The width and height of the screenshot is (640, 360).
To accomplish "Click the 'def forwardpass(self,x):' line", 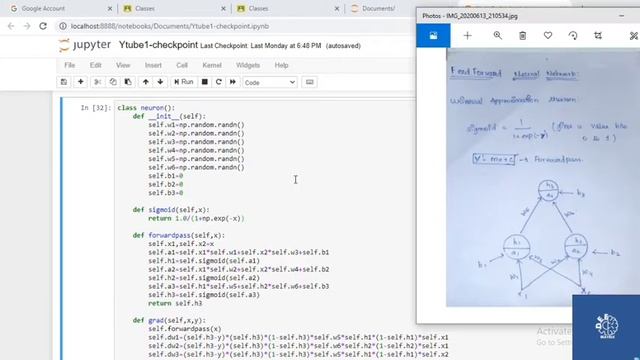I will click(x=179, y=236).
